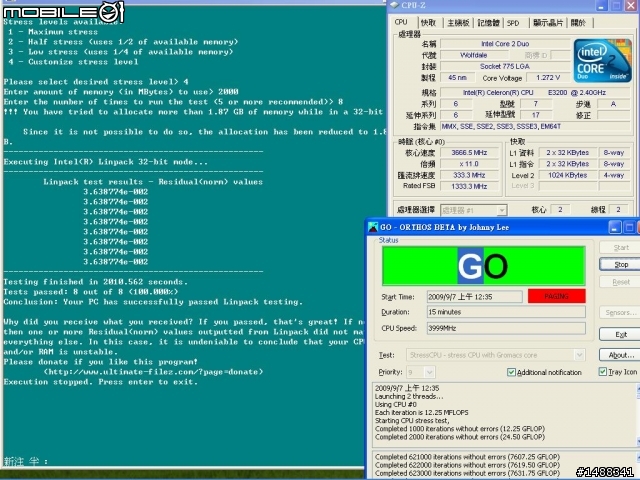Click the 45 nm technology value
Screen dimensions: 640x480
coord(458,78)
